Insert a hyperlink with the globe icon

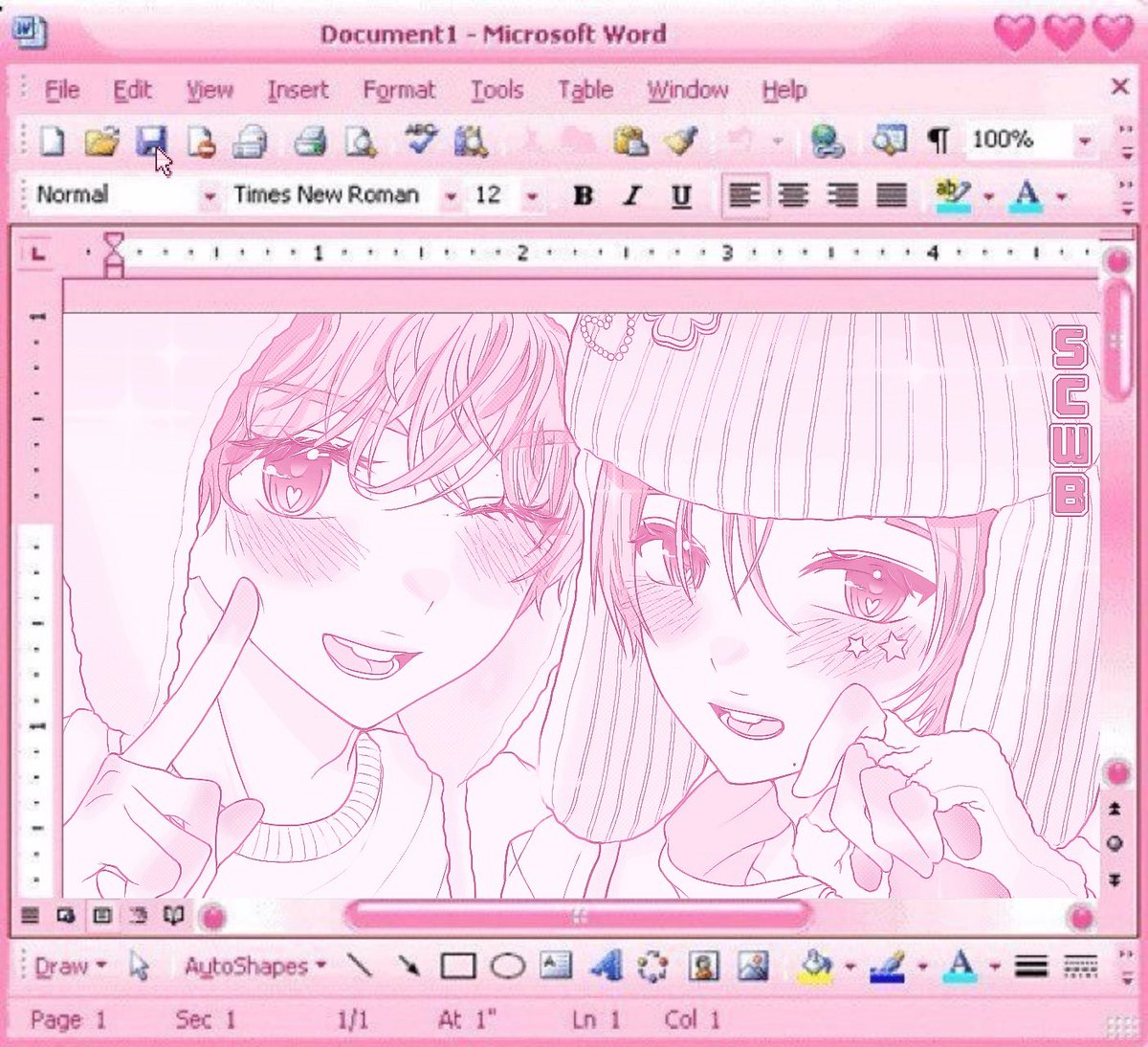(827, 142)
